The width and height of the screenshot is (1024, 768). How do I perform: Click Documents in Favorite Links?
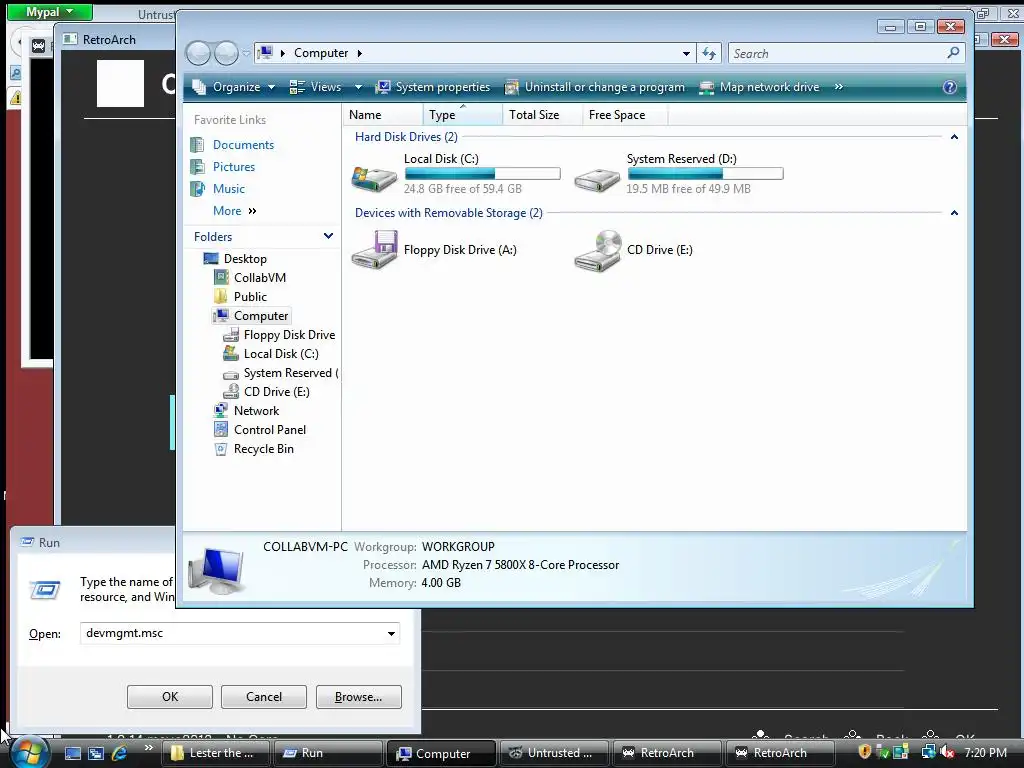pos(243,145)
